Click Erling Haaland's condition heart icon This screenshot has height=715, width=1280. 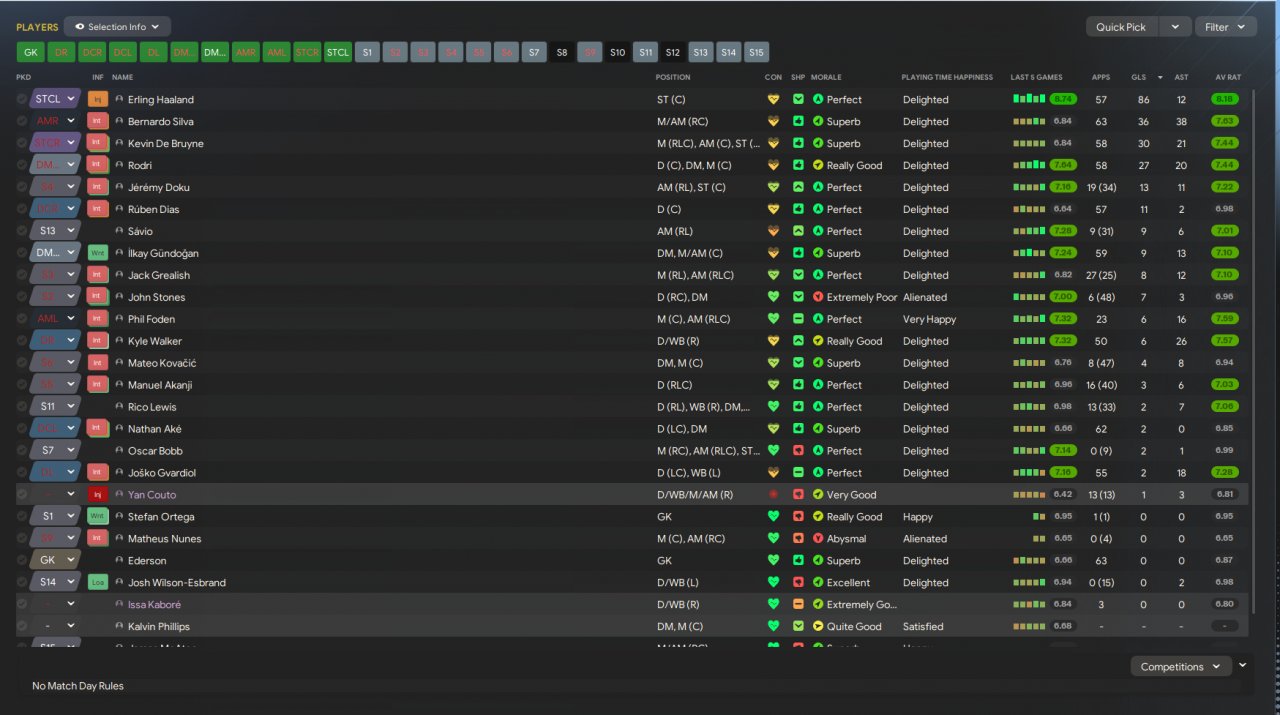tap(773, 100)
